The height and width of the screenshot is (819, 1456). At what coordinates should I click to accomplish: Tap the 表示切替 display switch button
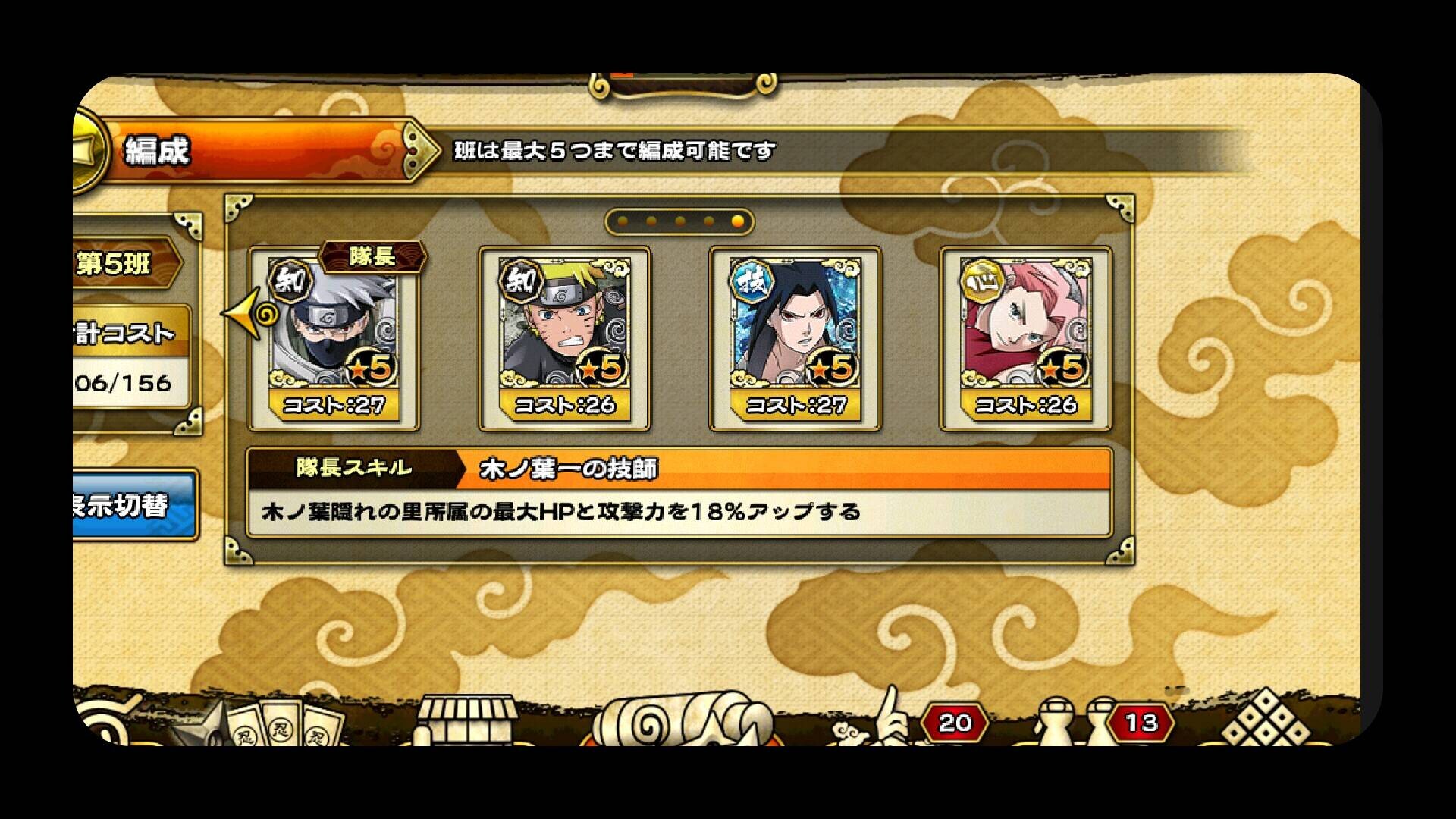[134, 505]
